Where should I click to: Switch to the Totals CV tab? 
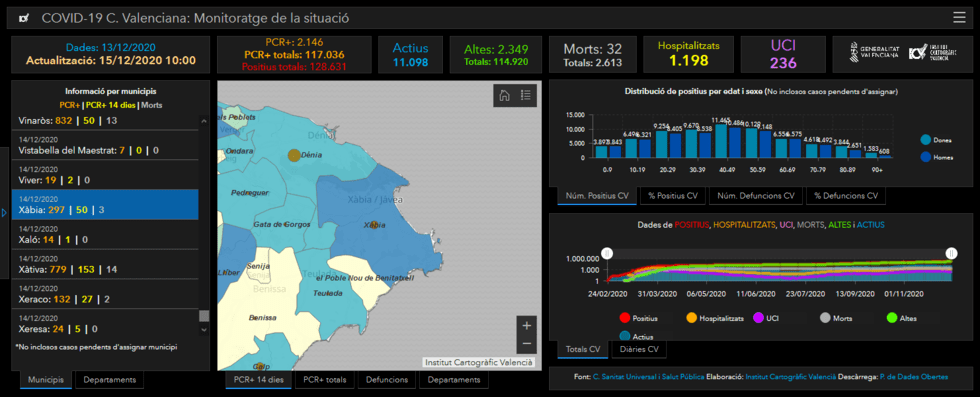[x=582, y=349]
